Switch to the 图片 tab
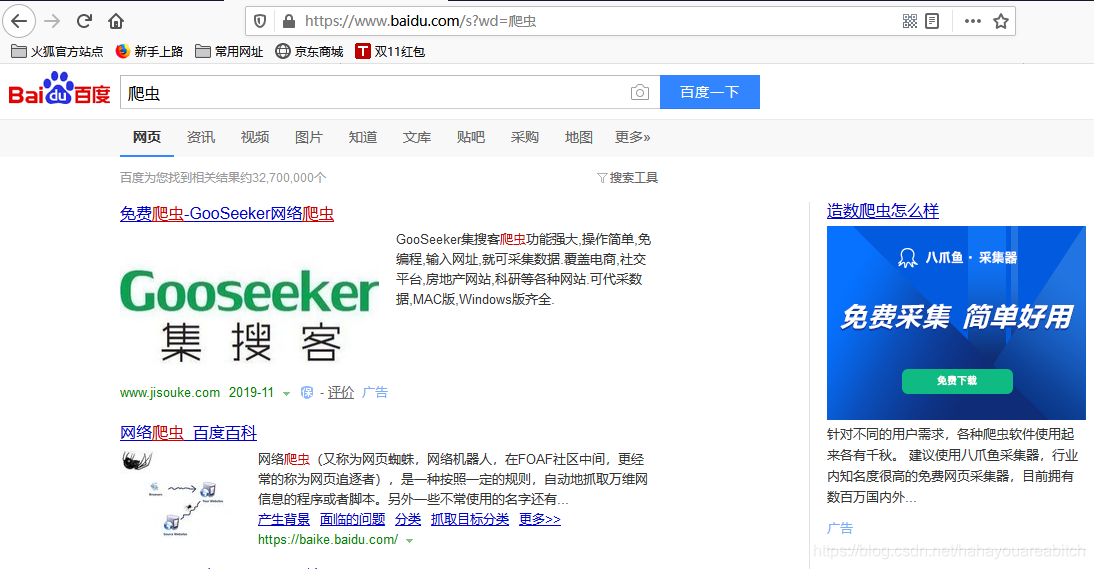Image resolution: width=1094 pixels, height=569 pixels. (x=308, y=137)
